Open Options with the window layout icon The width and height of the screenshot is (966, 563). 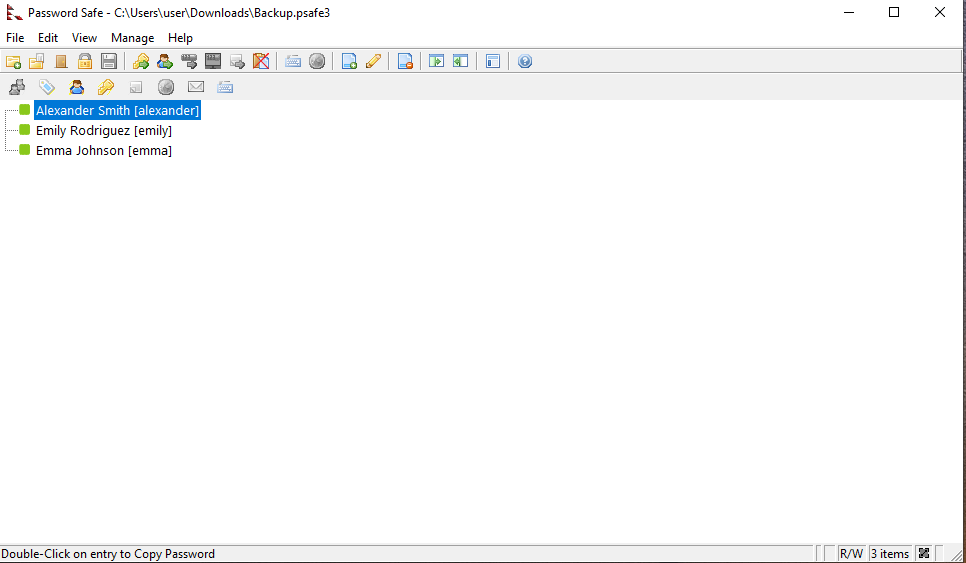(493, 62)
